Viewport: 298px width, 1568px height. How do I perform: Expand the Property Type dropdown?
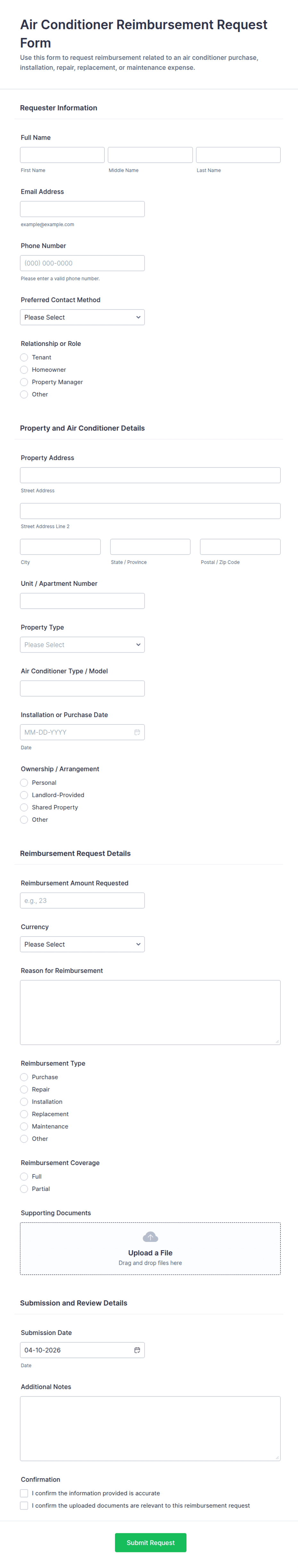82,645
